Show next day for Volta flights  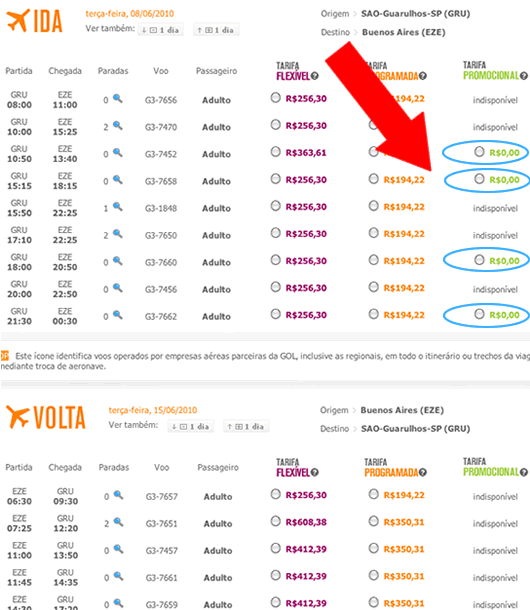[x=246, y=426]
